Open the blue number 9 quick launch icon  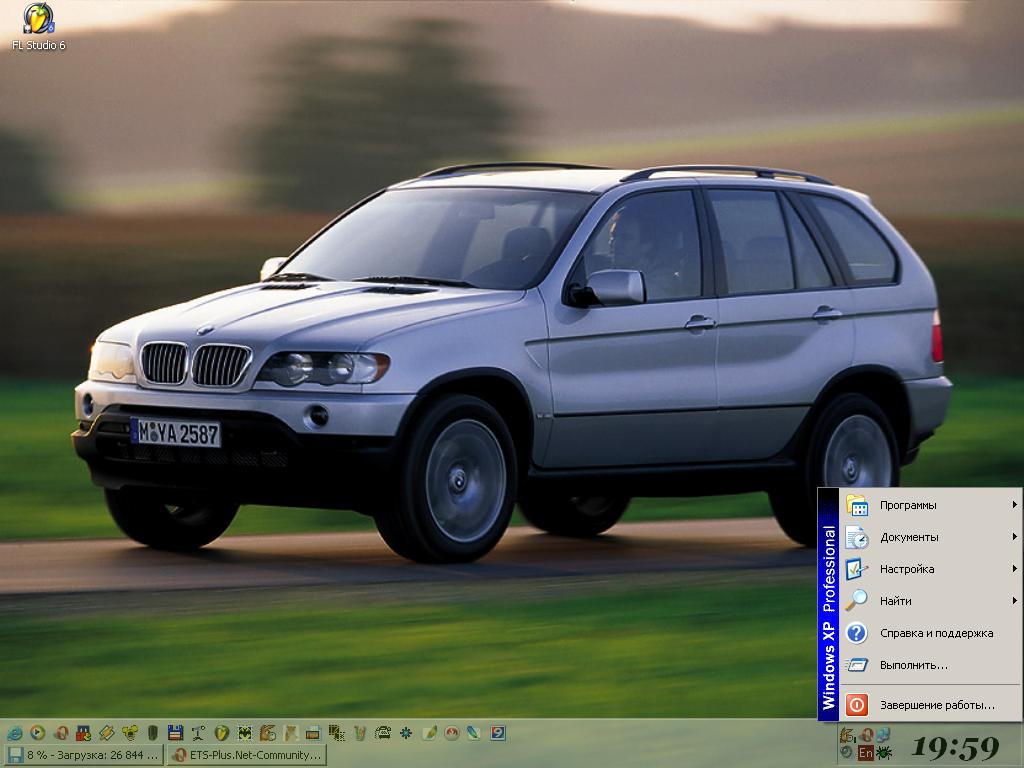497,732
